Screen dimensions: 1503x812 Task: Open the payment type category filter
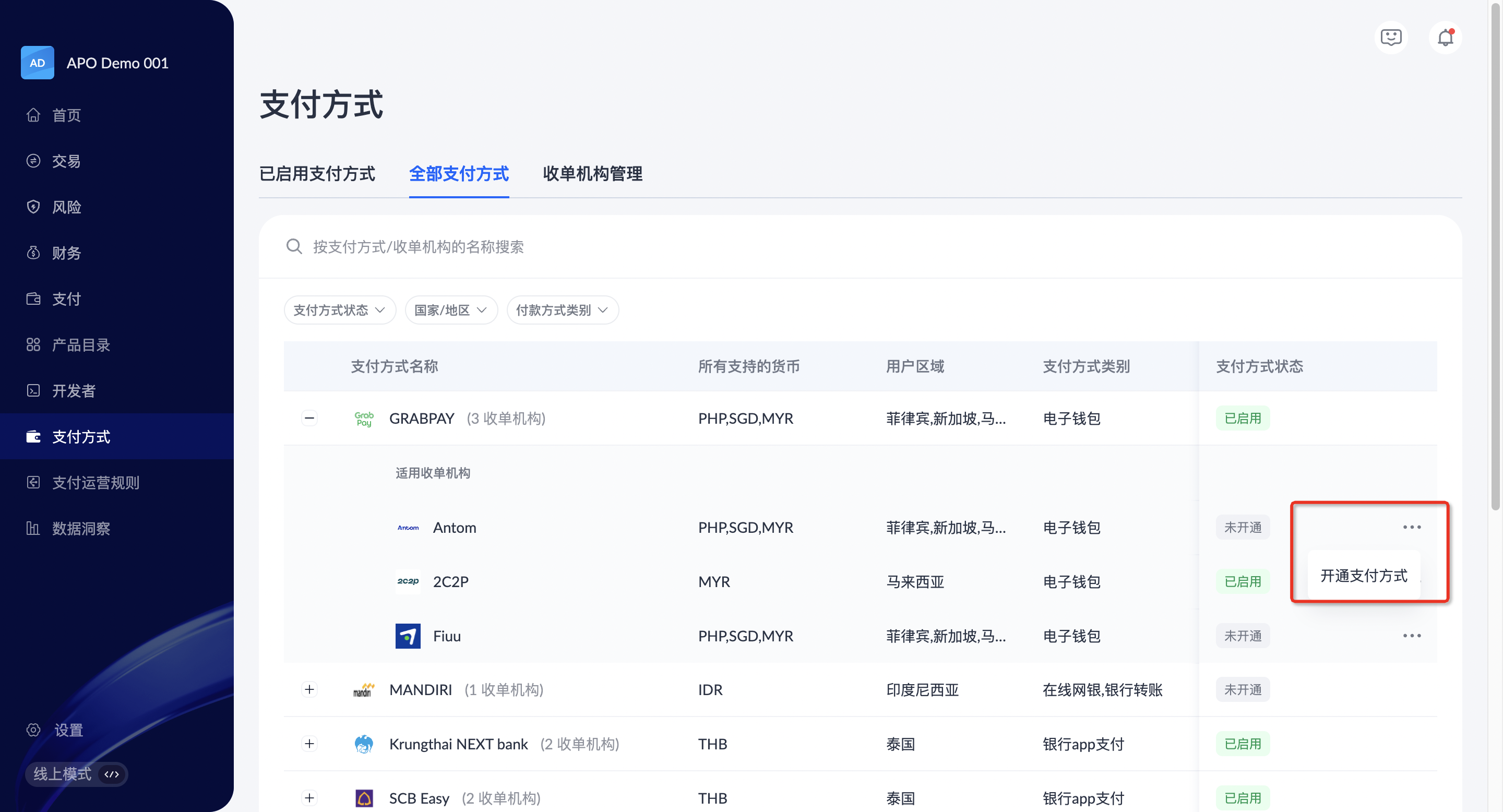[562, 310]
